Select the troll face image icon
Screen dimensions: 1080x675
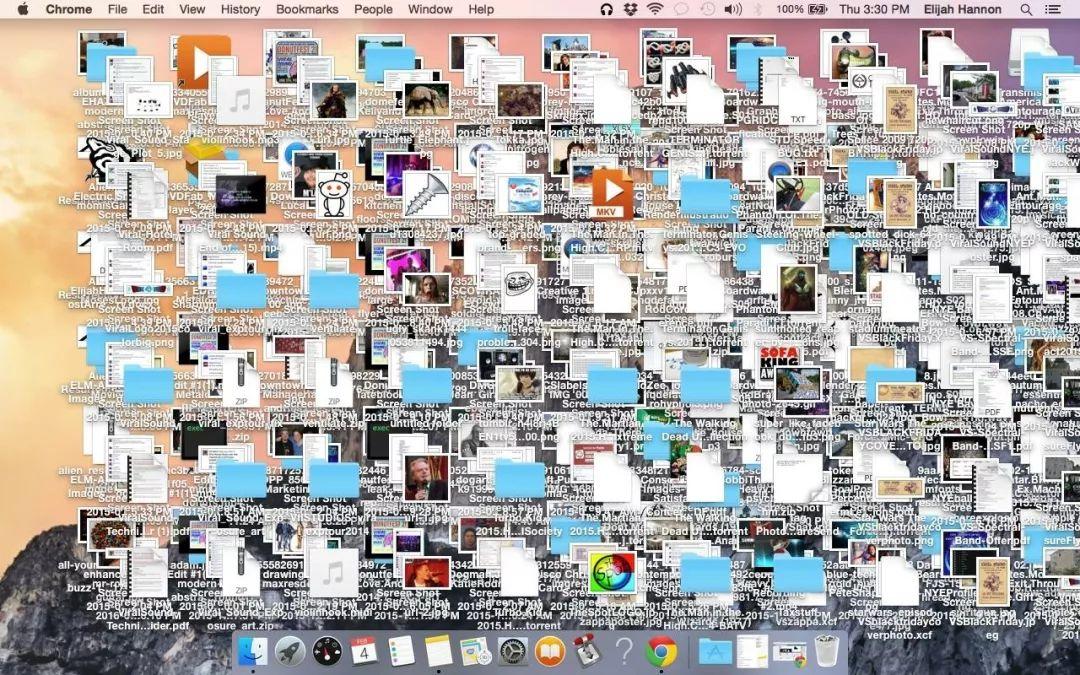pyautogui.click(x=519, y=288)
